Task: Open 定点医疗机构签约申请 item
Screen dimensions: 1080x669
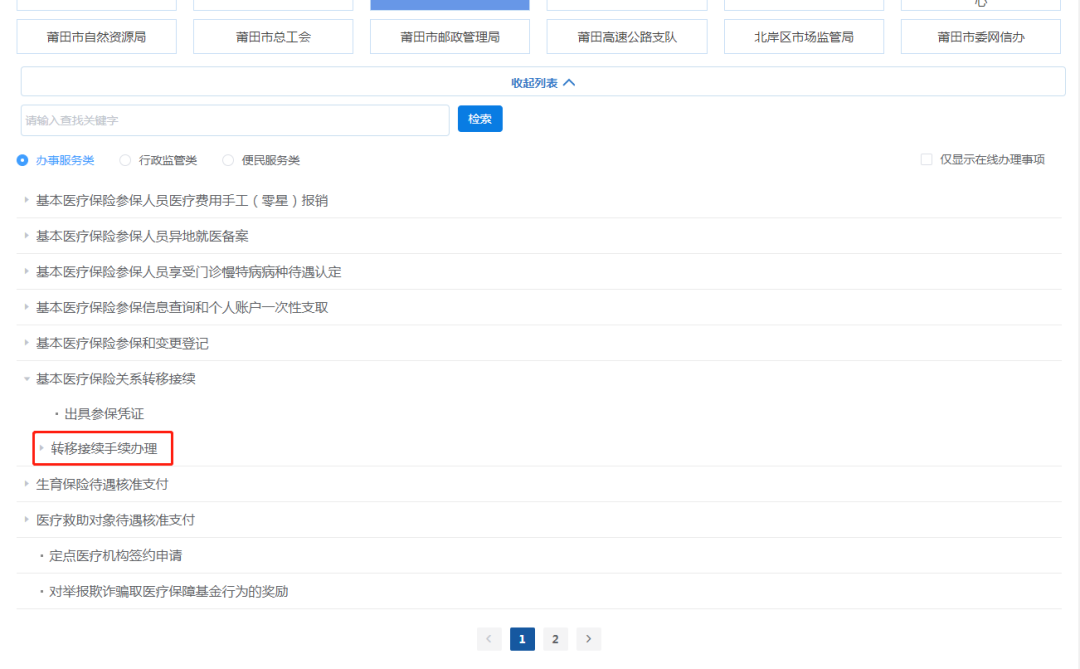Action: pyautogui.click(x=115, y=555)
